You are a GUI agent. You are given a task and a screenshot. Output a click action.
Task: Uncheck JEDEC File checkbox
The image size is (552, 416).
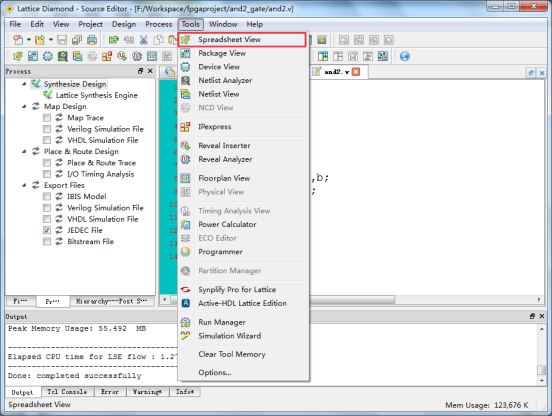(47, 230)
